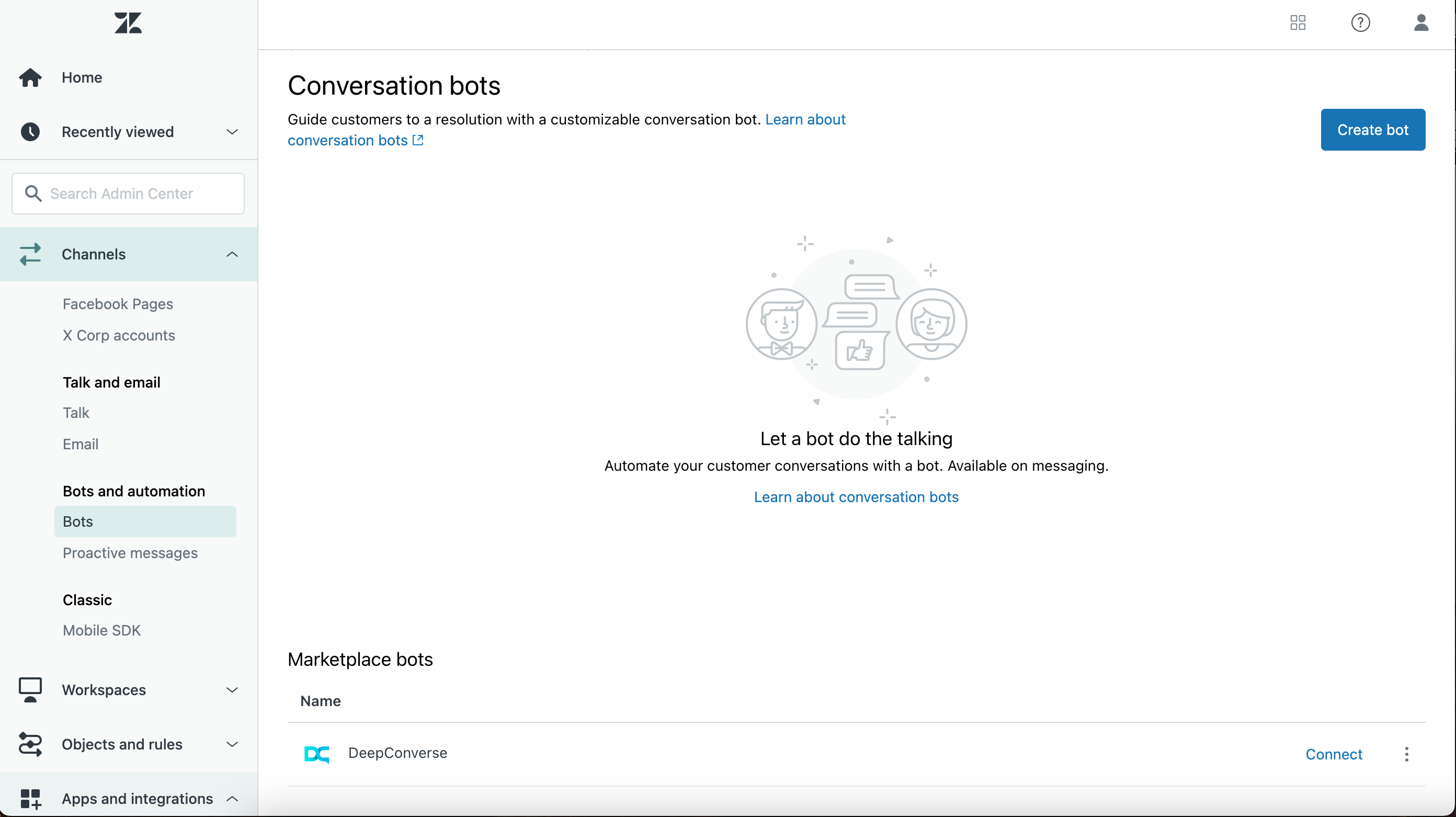Click the help question mark icon
The image size is (1456, 817).
click(1360, 23)
